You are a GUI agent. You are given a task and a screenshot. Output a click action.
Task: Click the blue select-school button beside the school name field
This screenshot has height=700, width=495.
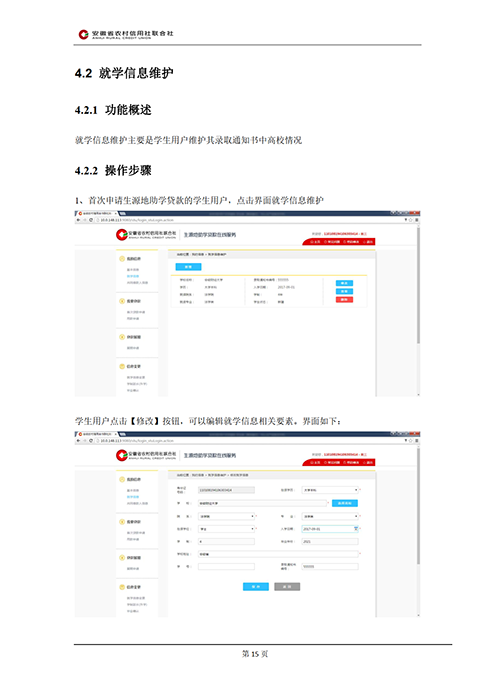coord(345,503)
